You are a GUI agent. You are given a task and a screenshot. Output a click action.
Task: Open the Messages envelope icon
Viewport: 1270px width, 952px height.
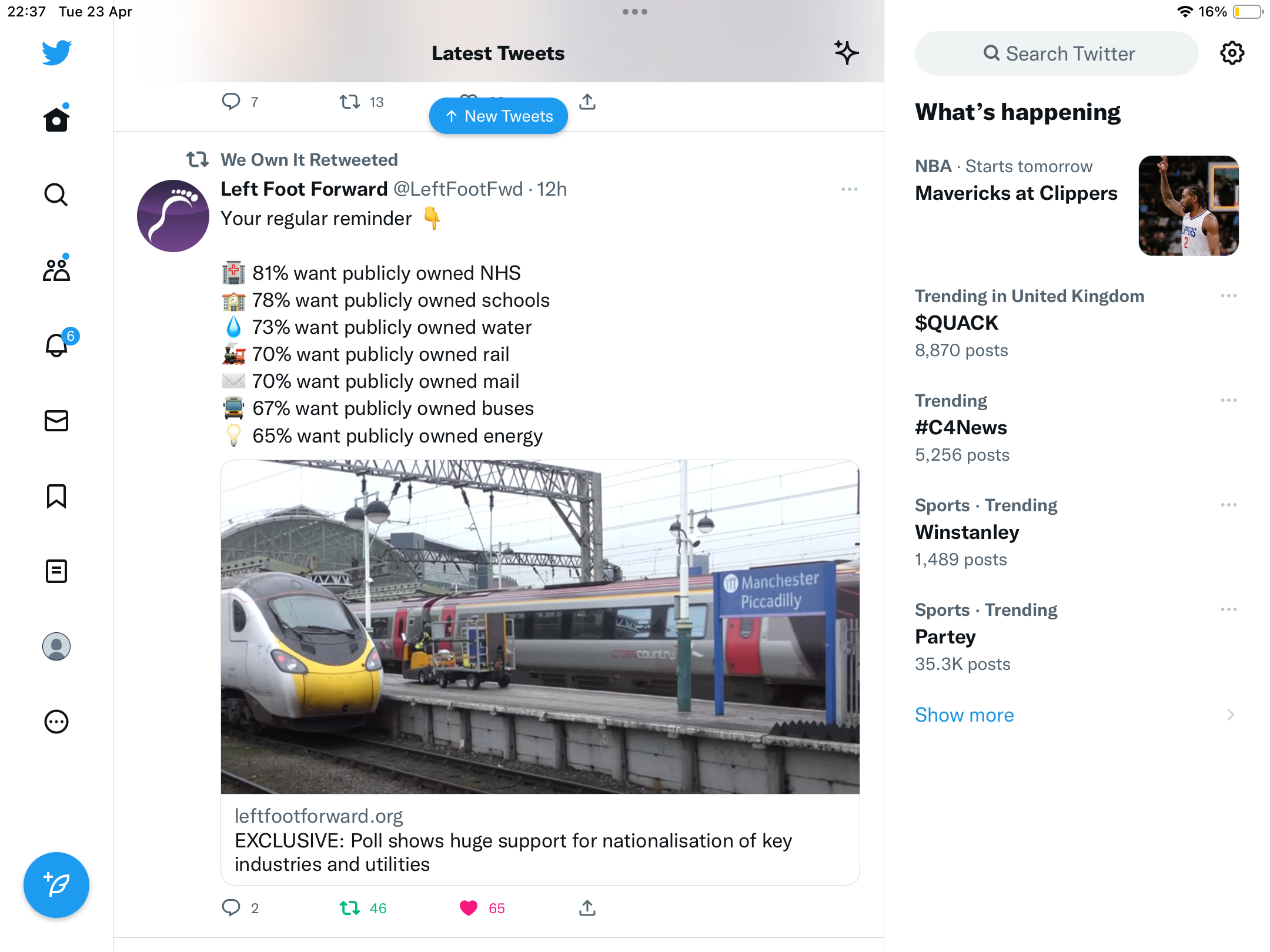pyautogui.click(x=56, y=421)
